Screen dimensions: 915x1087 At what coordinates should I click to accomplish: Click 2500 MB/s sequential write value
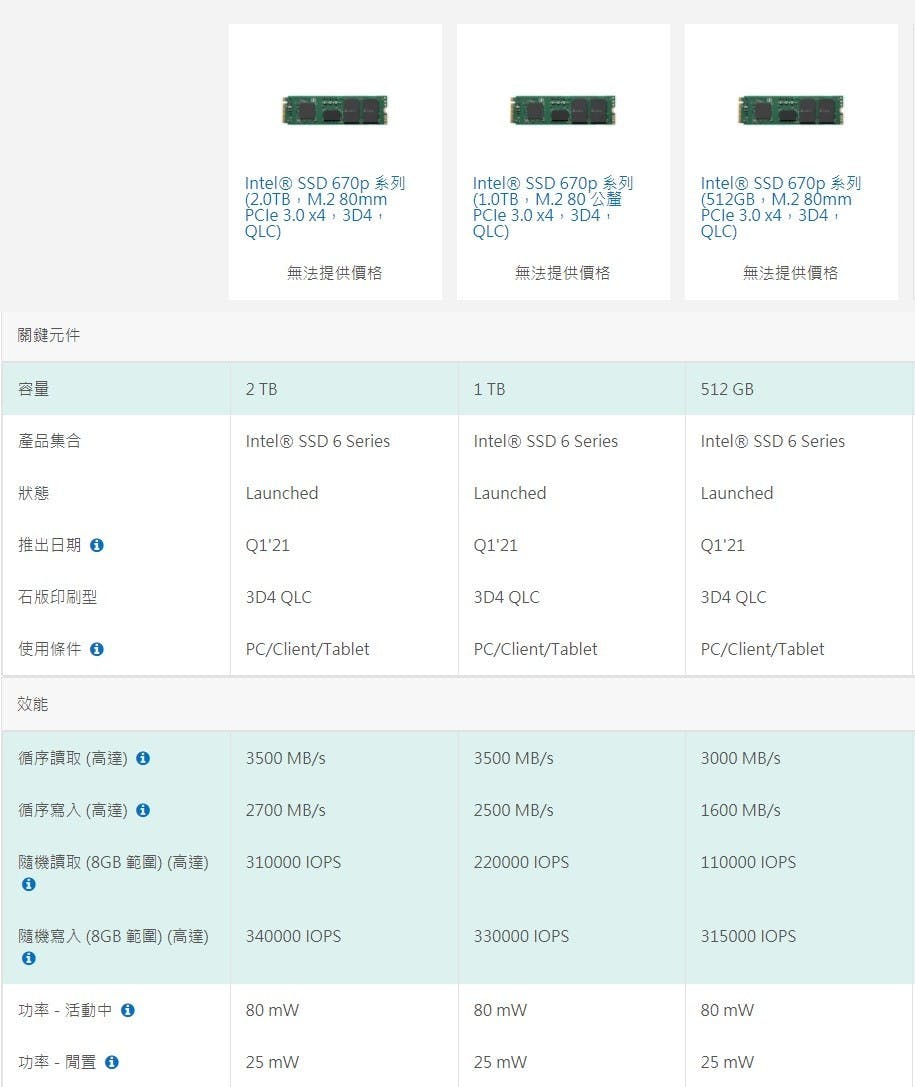(x=514, y=810)
